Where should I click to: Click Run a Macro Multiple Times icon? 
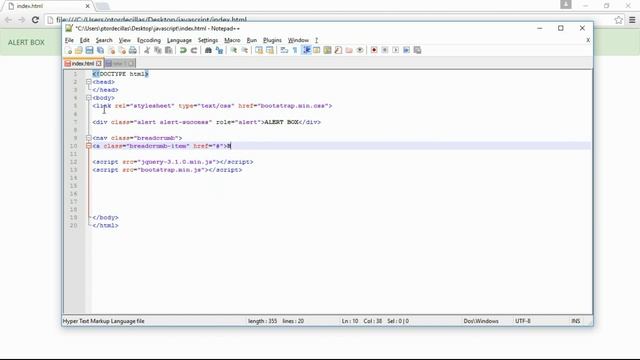(x=407, y=50)
